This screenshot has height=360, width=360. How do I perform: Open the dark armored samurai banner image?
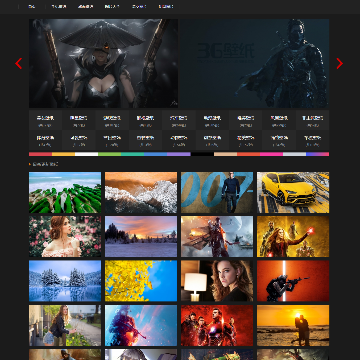point(255,63)
